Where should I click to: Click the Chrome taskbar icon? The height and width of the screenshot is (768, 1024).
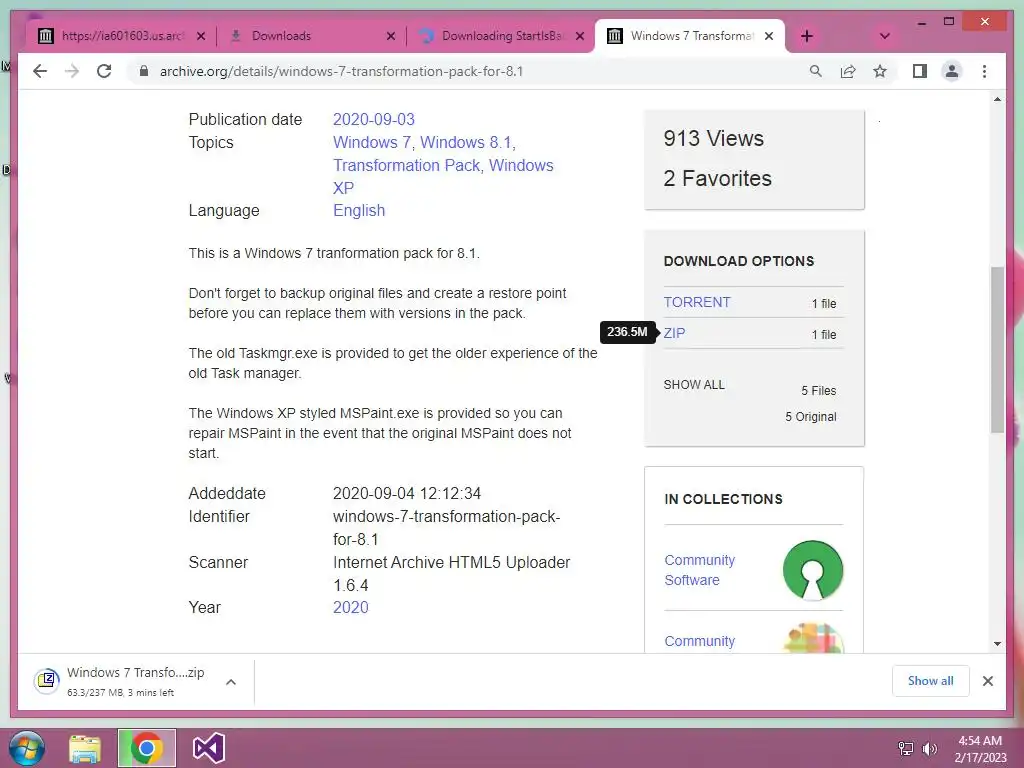tap(146, 748)
